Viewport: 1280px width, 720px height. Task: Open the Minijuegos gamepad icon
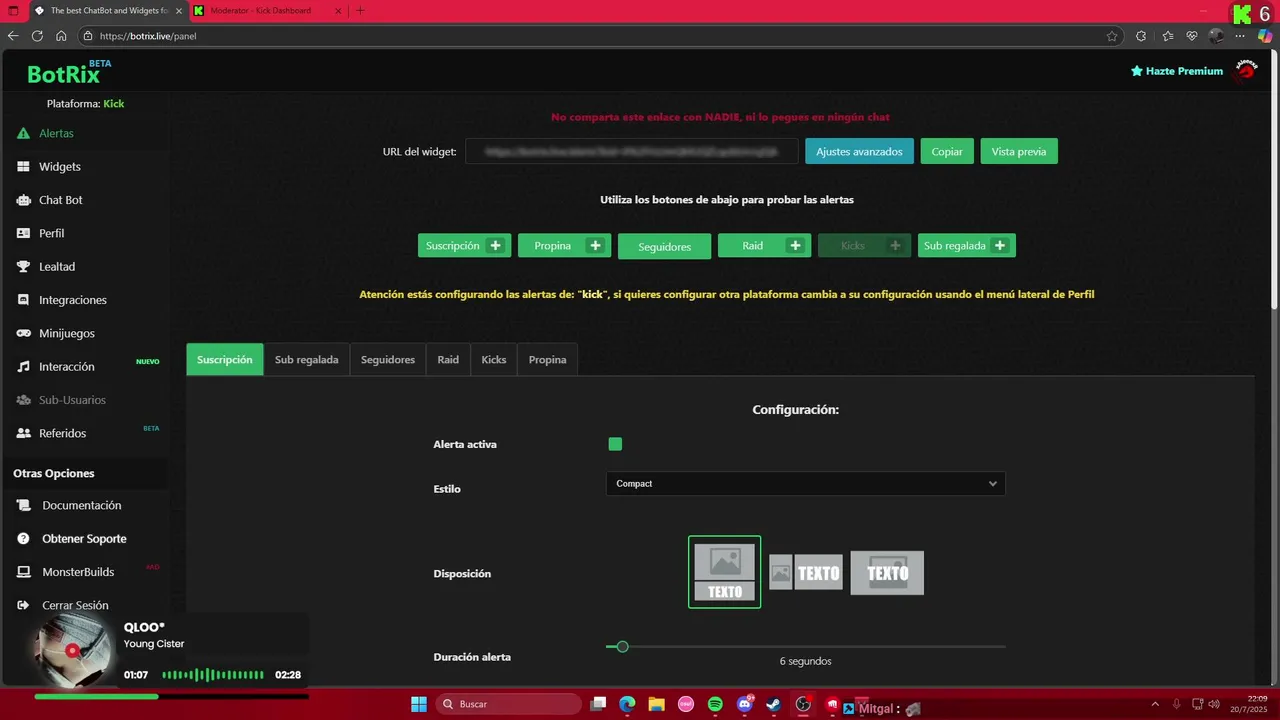tap(23, 333)
